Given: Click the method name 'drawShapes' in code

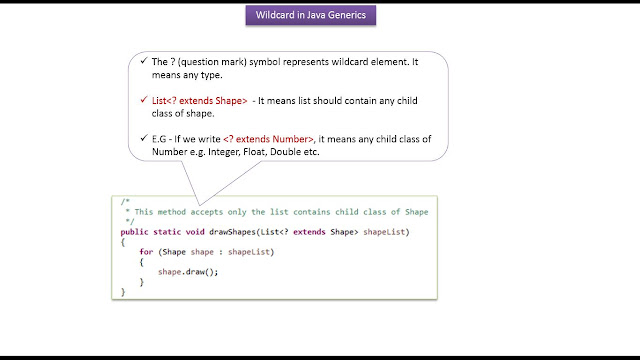Looking at the screenshot, I should click(x=233, y=232).
